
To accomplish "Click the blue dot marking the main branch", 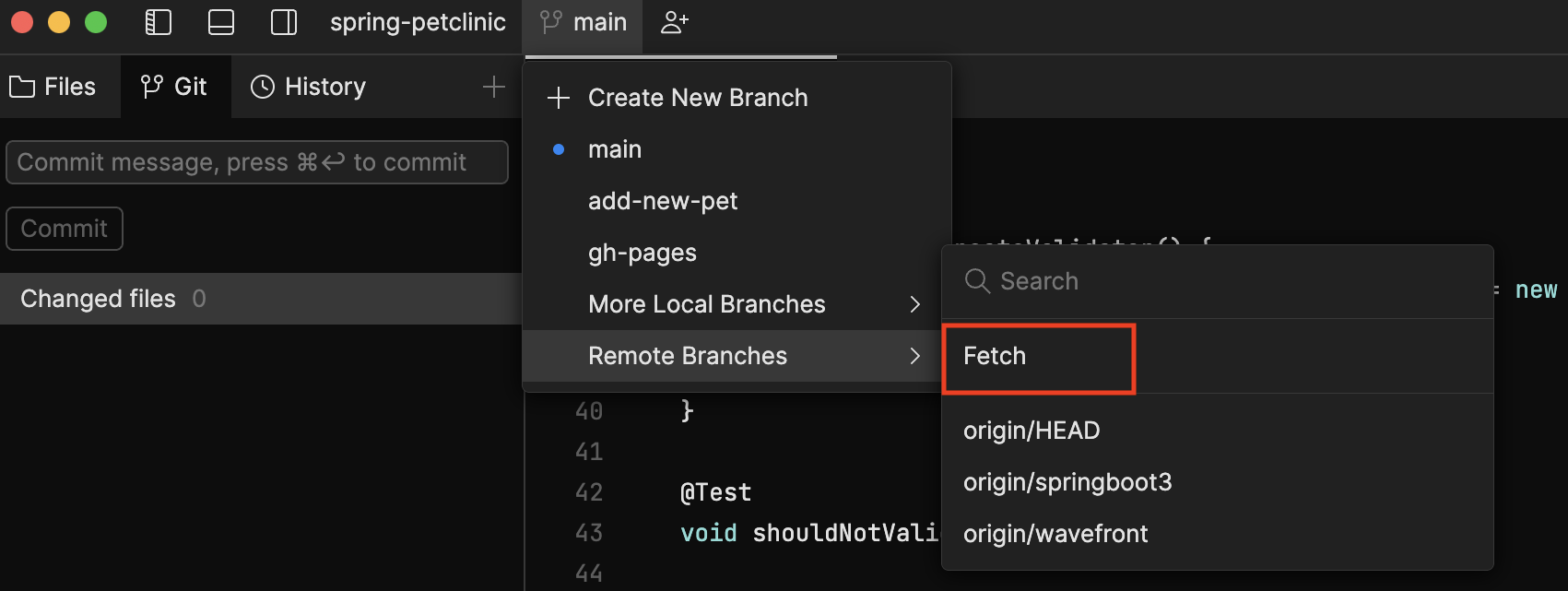I will 558,148.
